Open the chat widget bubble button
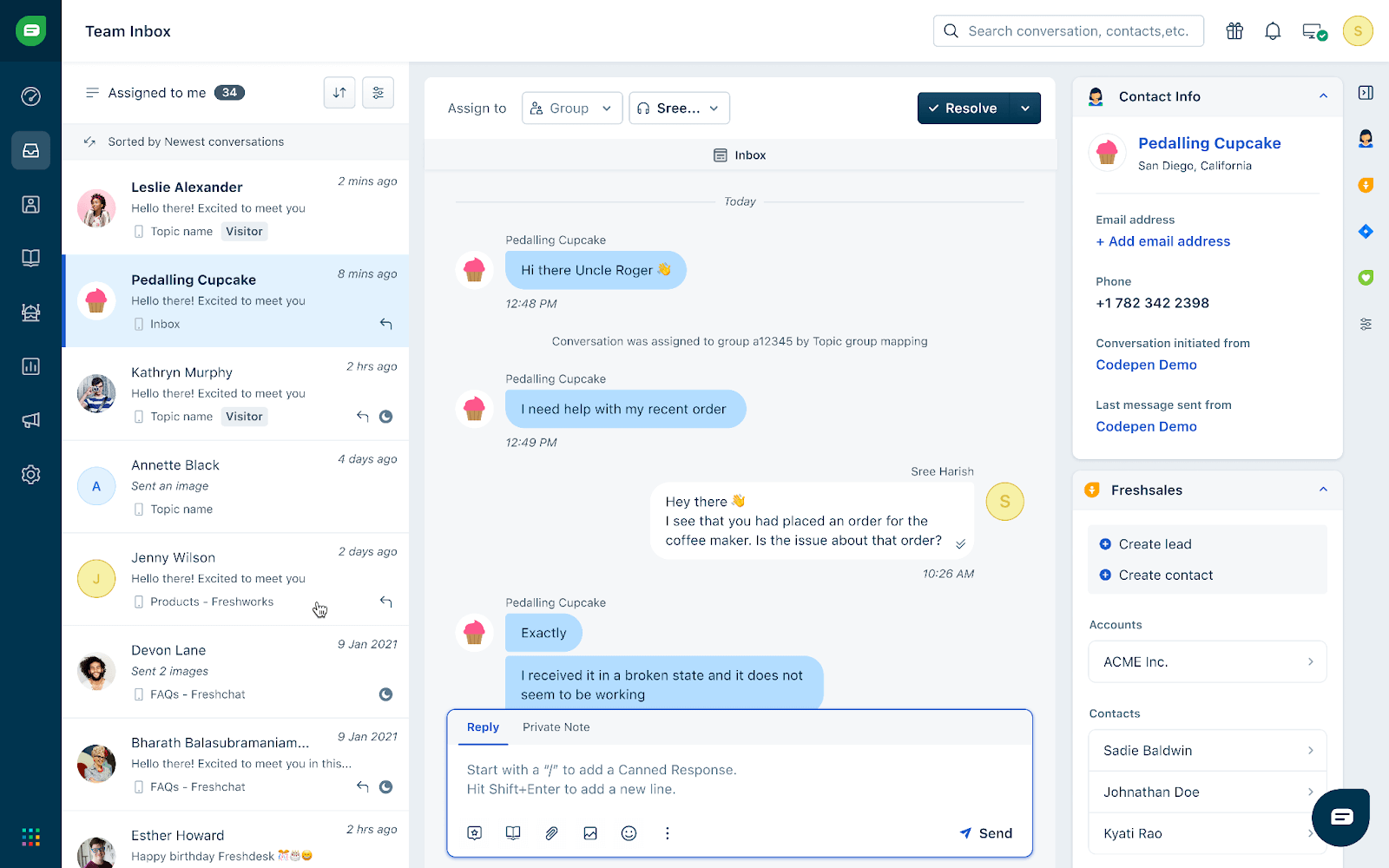The image size is (1389, 868). 1341,817
